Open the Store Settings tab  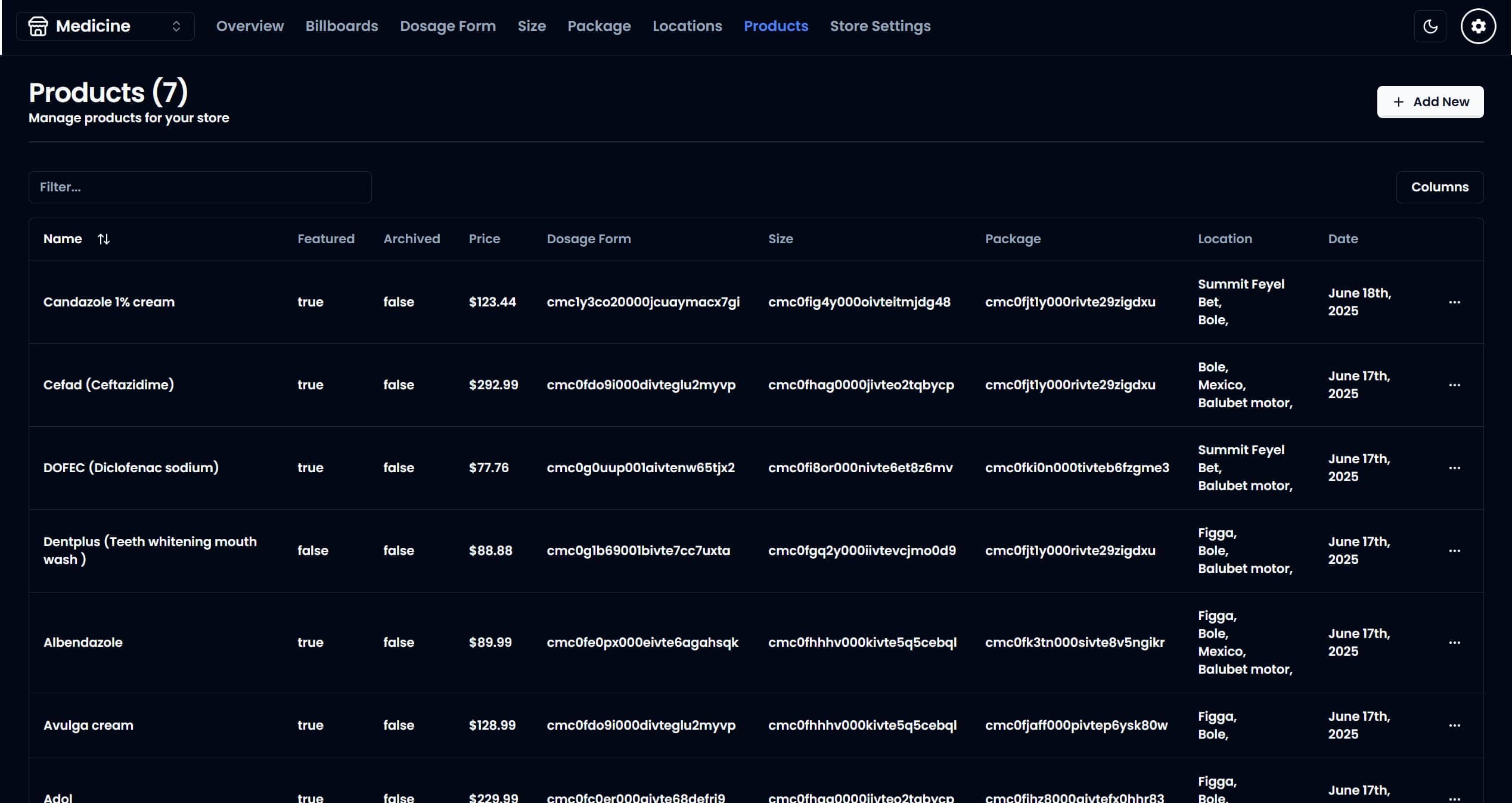pyautogui.click(x=880, y=26)
